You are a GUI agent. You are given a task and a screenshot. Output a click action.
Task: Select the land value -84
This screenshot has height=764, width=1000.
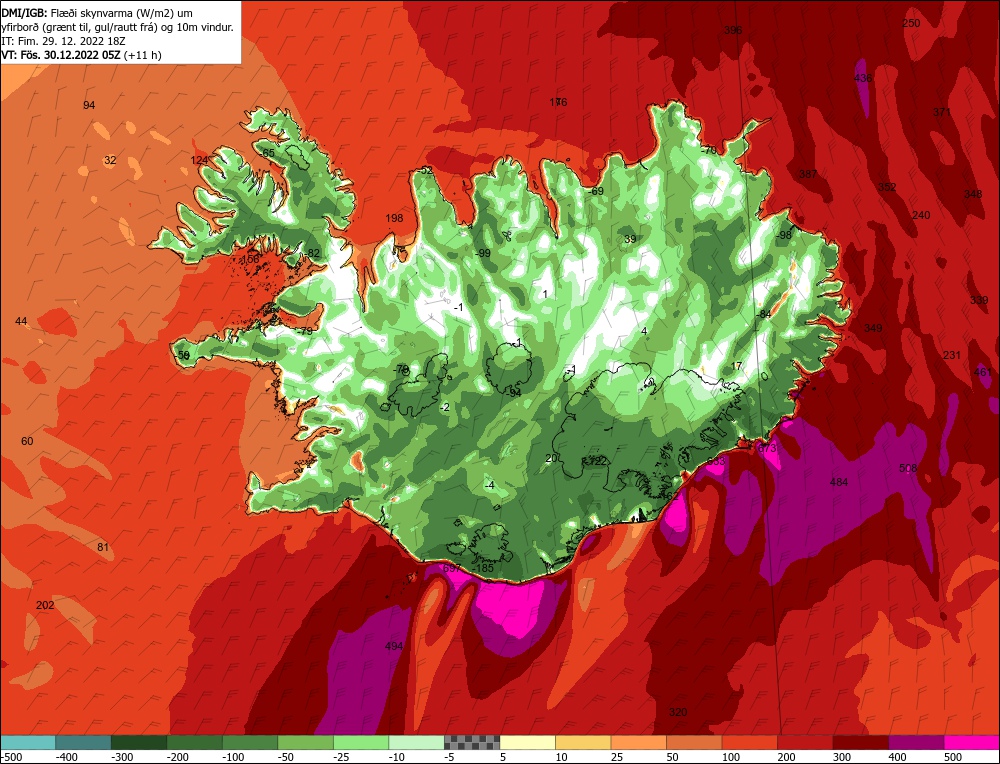(x=763, y=314)
